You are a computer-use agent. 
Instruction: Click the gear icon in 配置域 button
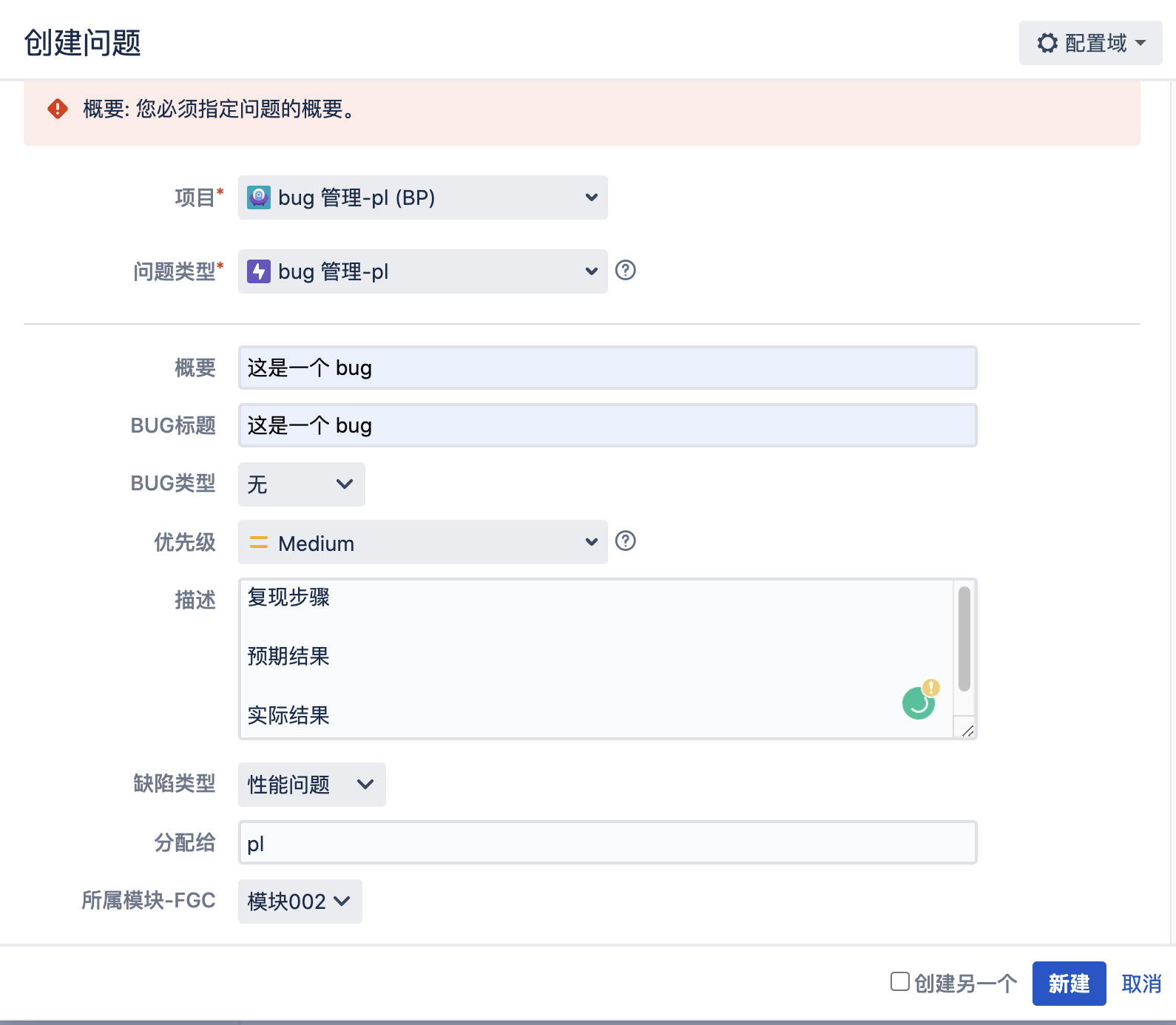click(1047, 43)
